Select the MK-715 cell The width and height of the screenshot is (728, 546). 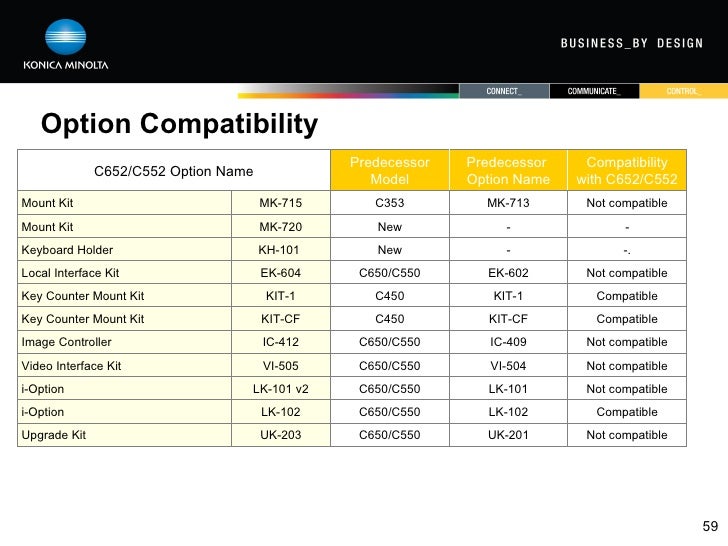coord(280,203)
